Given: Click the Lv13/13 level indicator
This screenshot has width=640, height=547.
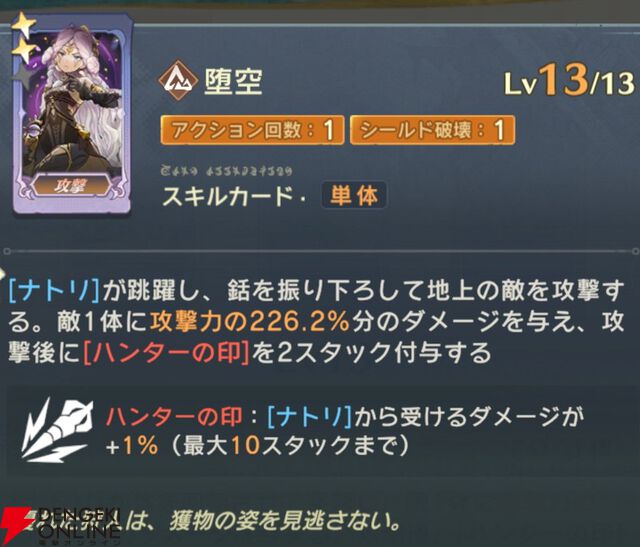Looking at the screenshot, I should point(570,81).
